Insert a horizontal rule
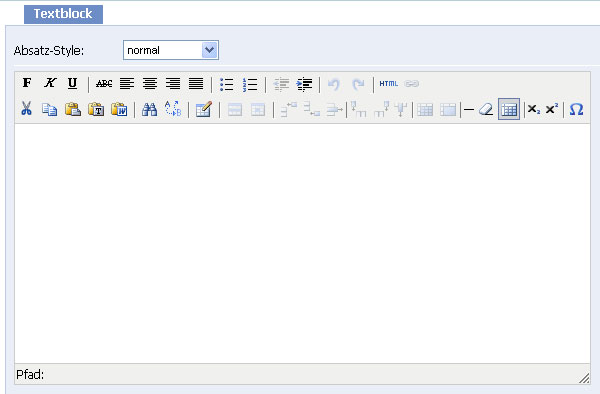The width and height of the screenshot is (600, 394). (x=469, y=110)
